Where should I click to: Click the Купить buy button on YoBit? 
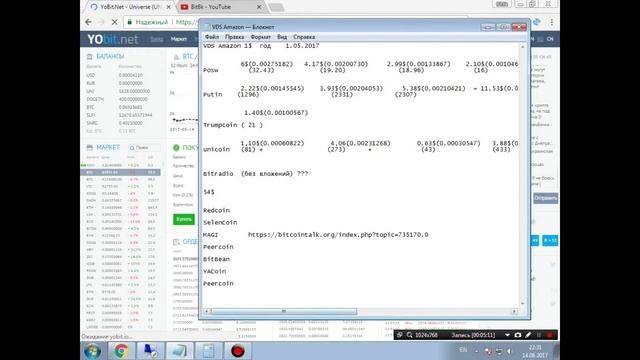click(x=184, y=219)
